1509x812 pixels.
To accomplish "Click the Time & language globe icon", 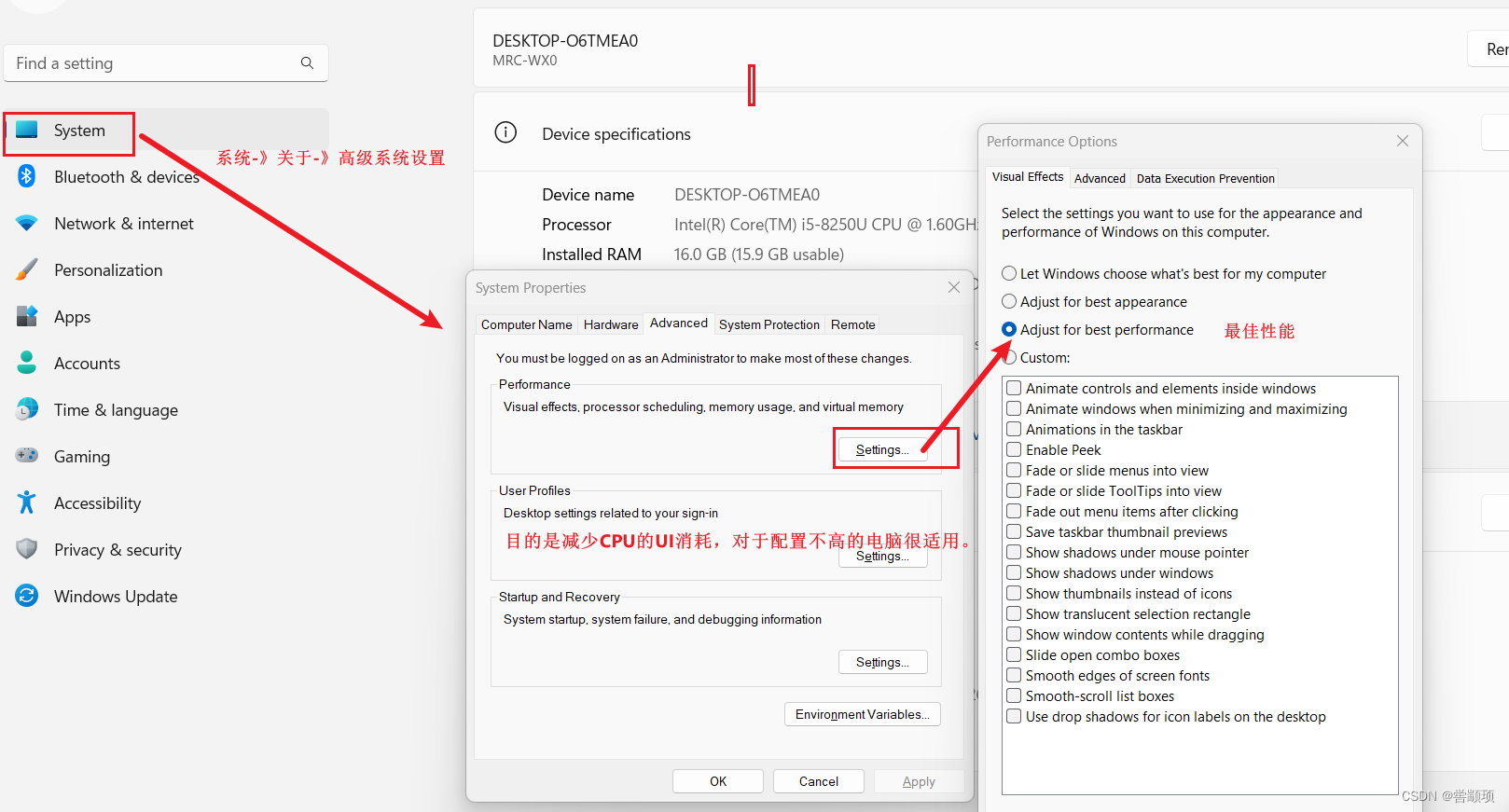I will point(27,409).
